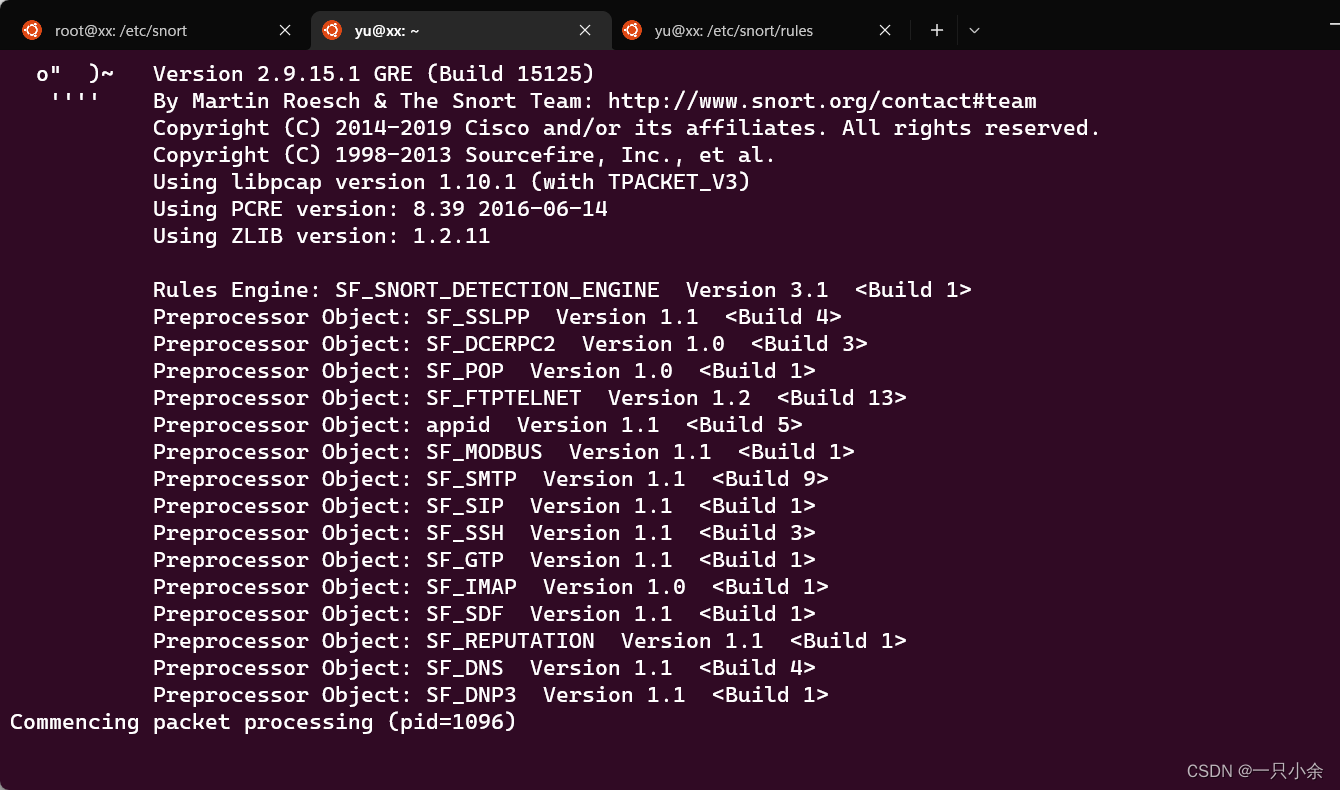
Task: Expand the new tab profile dropdown
Action: coord(974,30)
